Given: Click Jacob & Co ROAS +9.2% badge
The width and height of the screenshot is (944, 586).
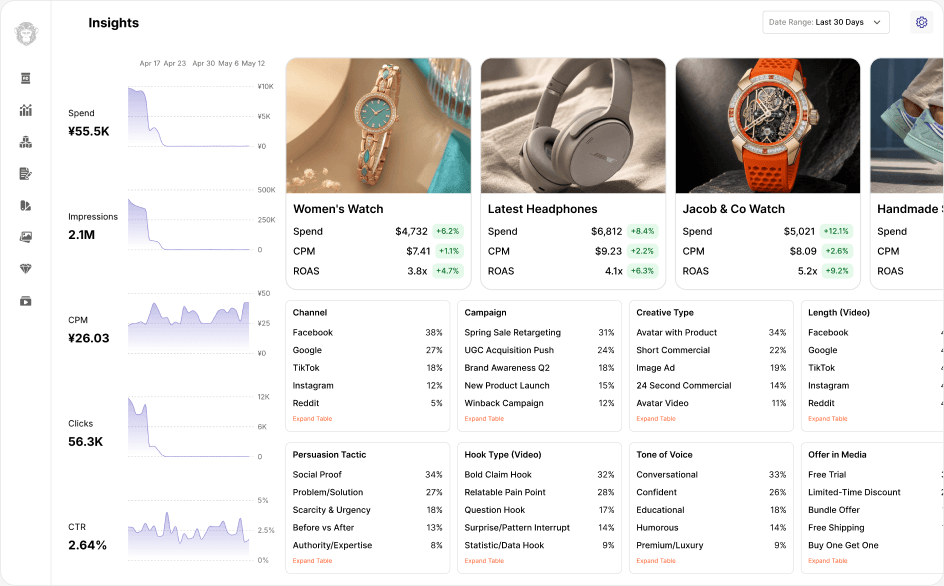Looking at the screenshot, I should point(837,271).
